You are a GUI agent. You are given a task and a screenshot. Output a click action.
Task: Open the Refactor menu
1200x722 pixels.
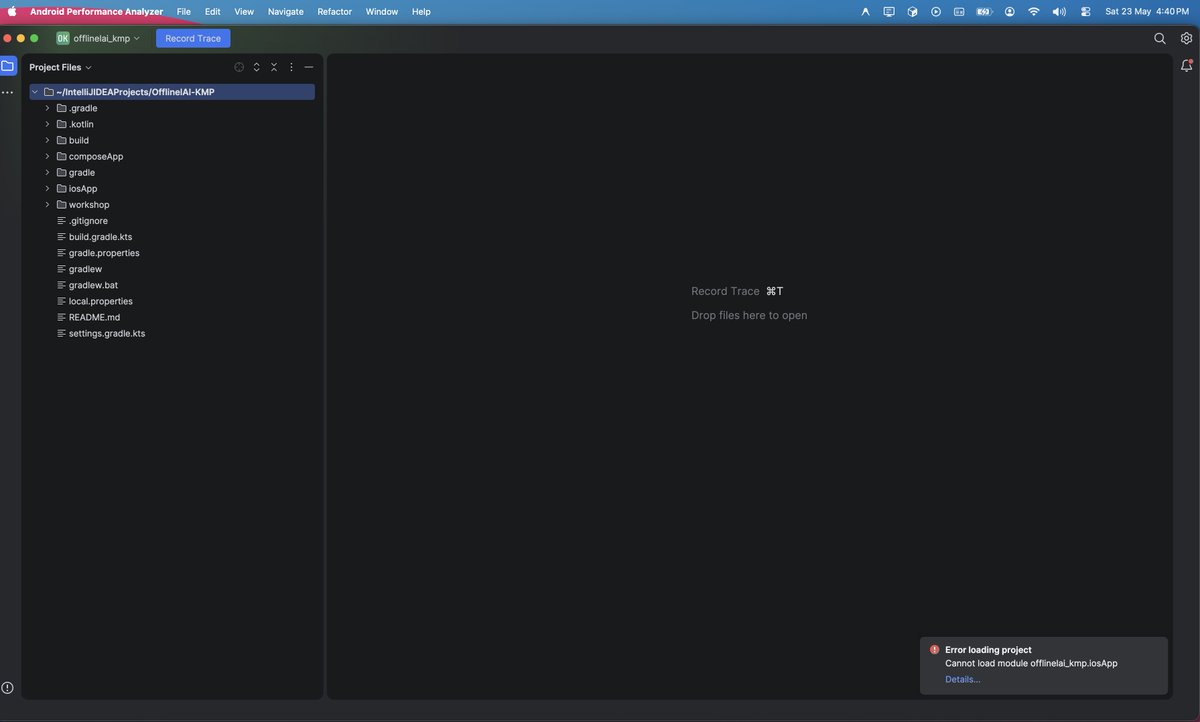pyautogui.click(x=334, y=11)
